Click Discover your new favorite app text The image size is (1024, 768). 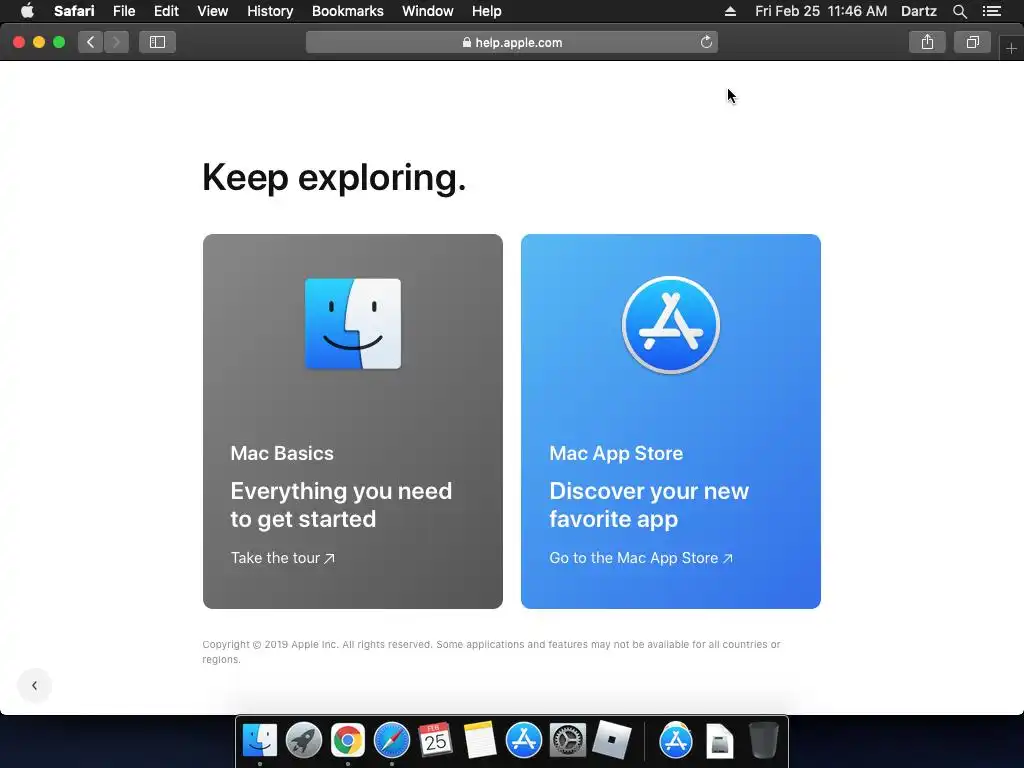[649, 505]
